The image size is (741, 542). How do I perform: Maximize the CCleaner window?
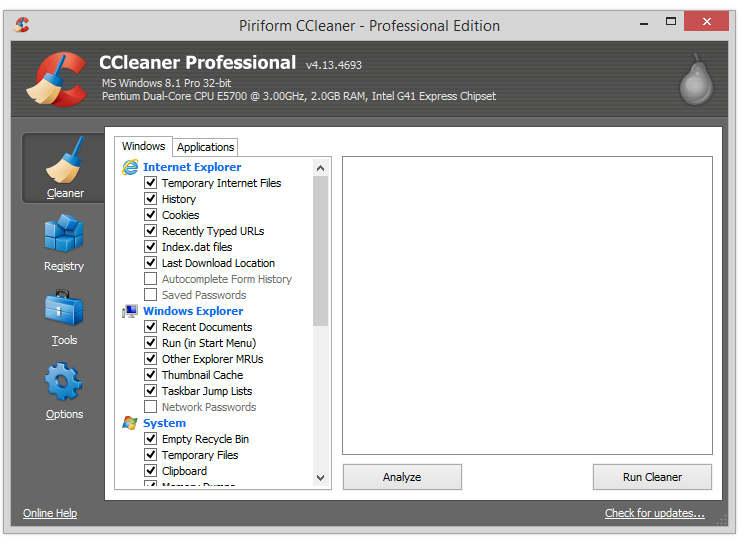pyautogui.click(x=671, y=22)
